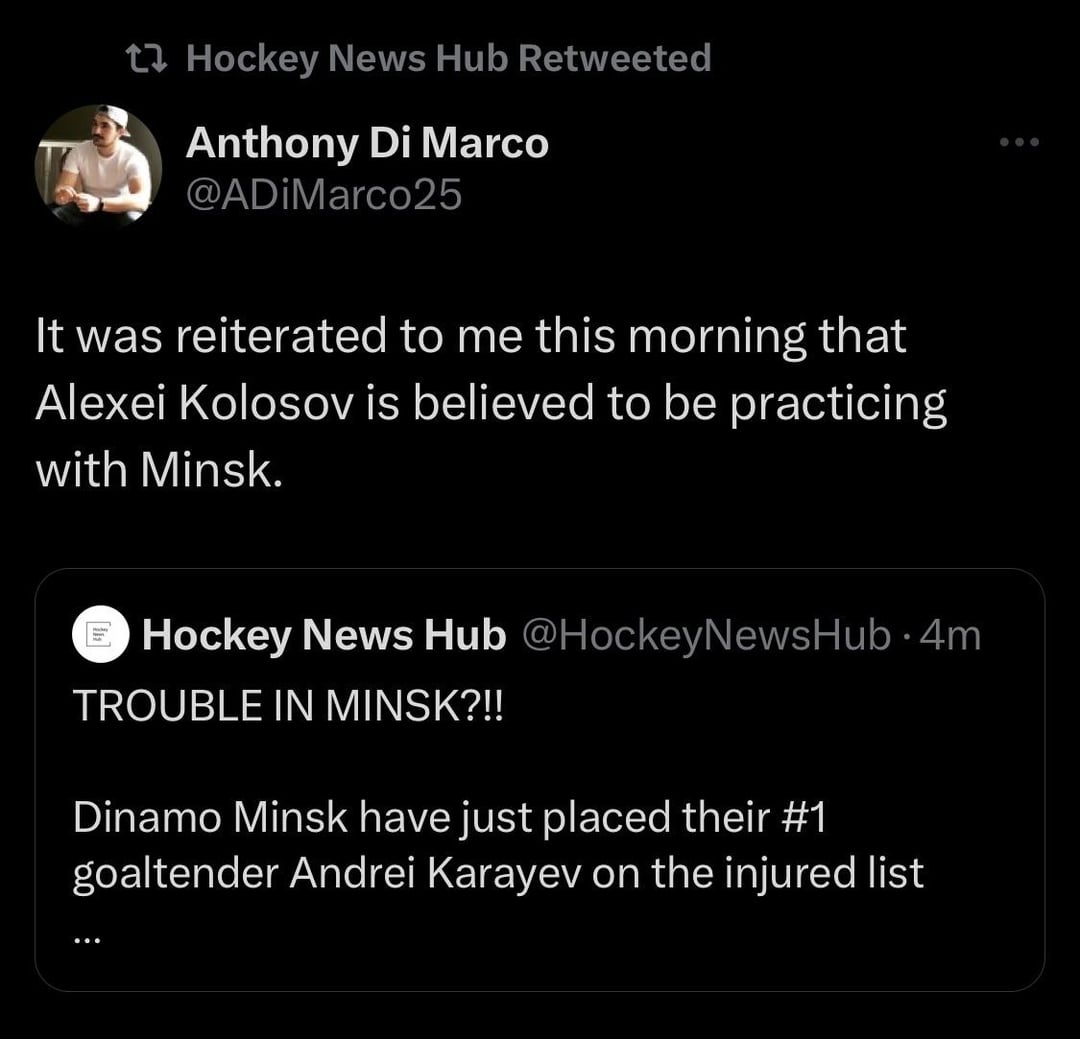Click the bold Hockey News Hub quoted name
The image size is (1080, 1039).
coord(324,635)
